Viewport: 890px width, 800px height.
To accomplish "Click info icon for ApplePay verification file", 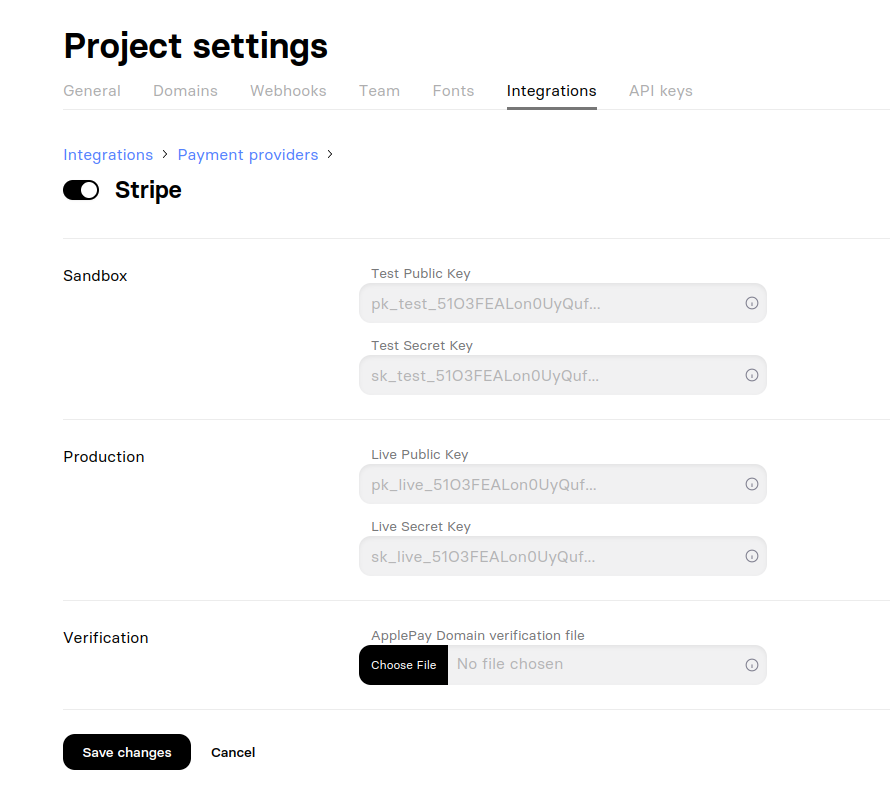I will click(752, 665).
